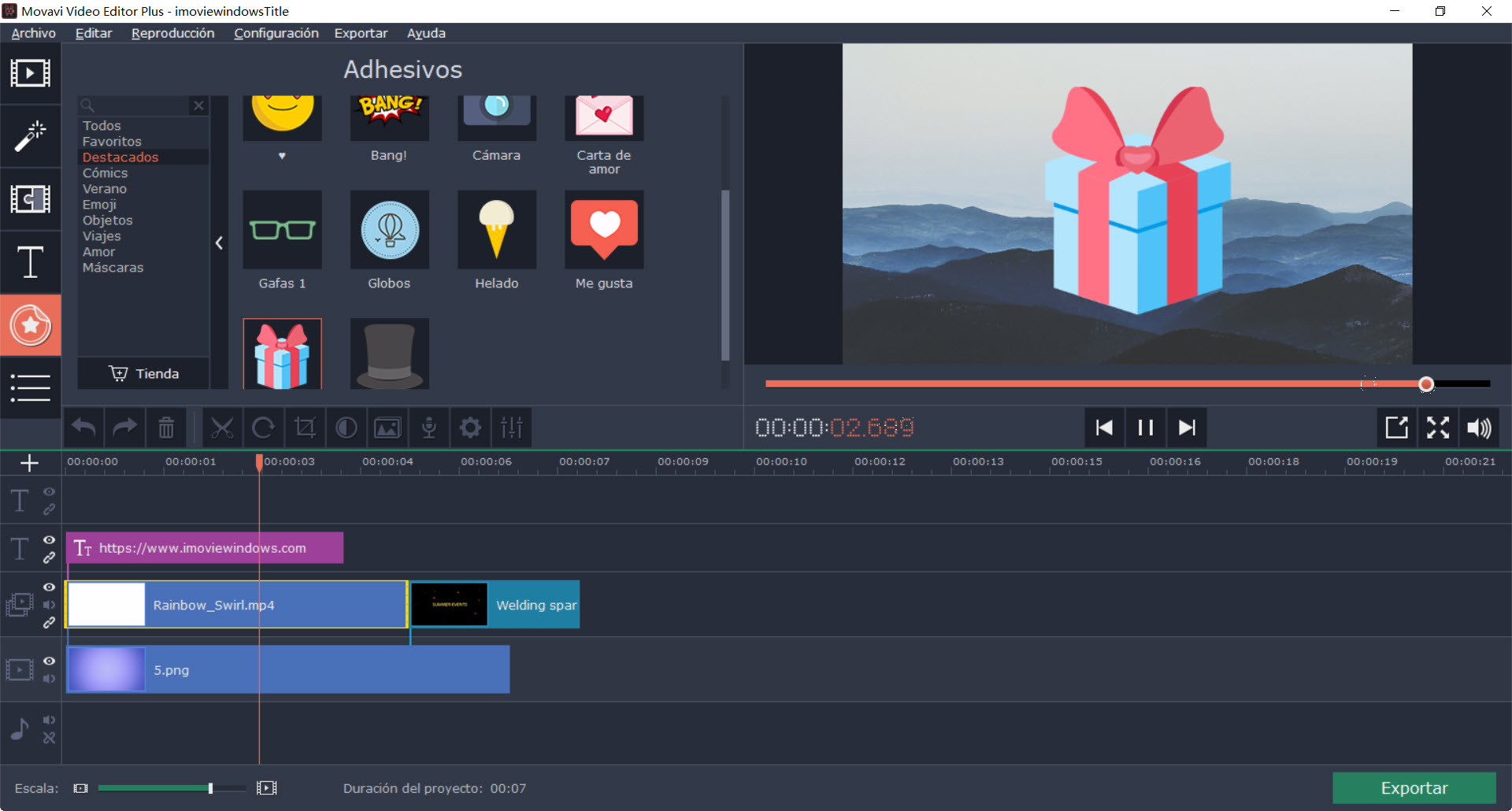Open the Configuración menu
The width and height of the screenshot is (1512, 811).
[x=276, y=33]
